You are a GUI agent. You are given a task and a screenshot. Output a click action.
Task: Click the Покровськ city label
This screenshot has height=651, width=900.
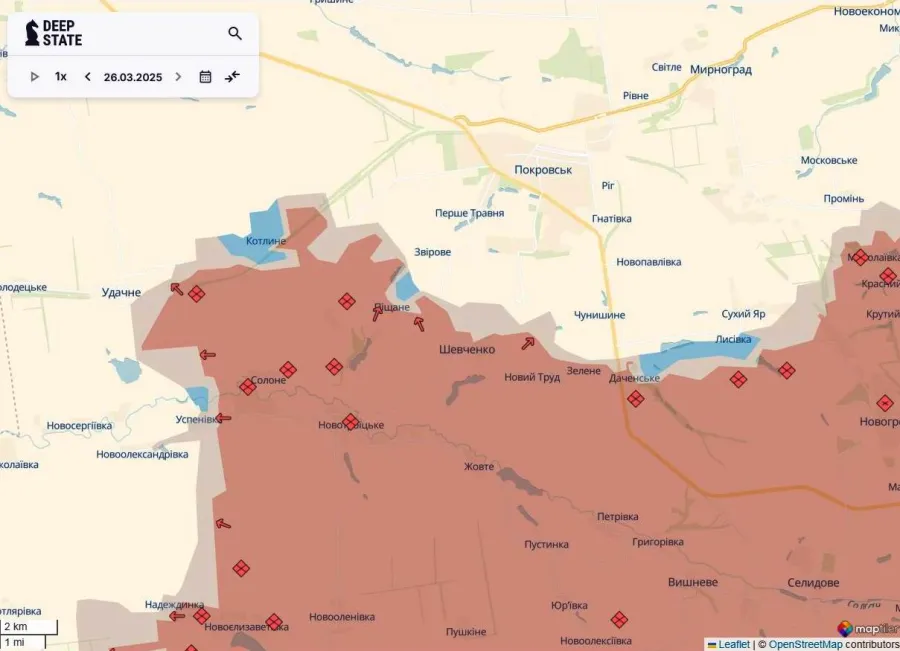point(543,170)
